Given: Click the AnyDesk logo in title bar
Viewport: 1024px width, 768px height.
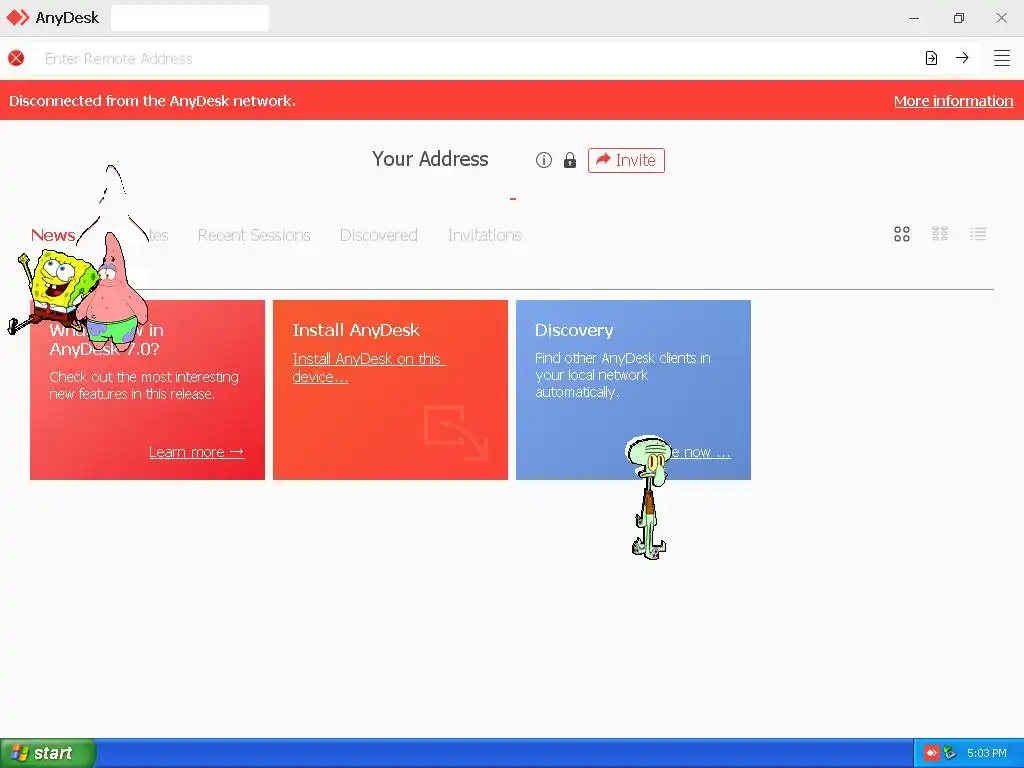Looking at the screenshot, I should click(x=18, y=18).
